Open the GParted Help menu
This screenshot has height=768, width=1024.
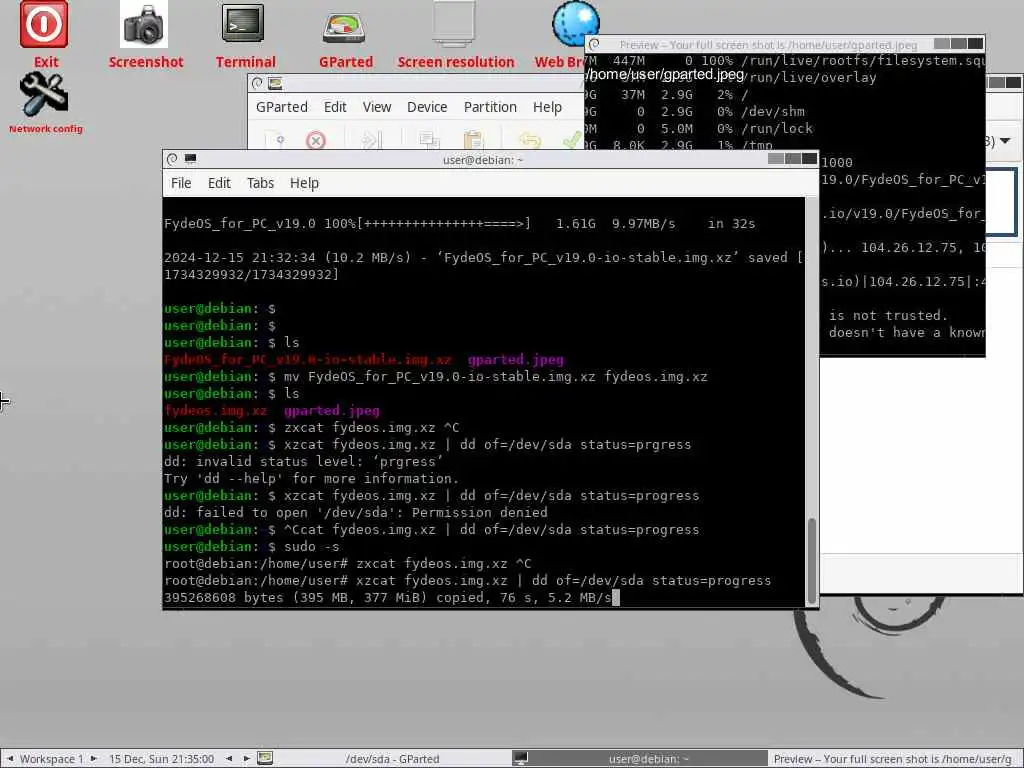(x=547, y=106)
